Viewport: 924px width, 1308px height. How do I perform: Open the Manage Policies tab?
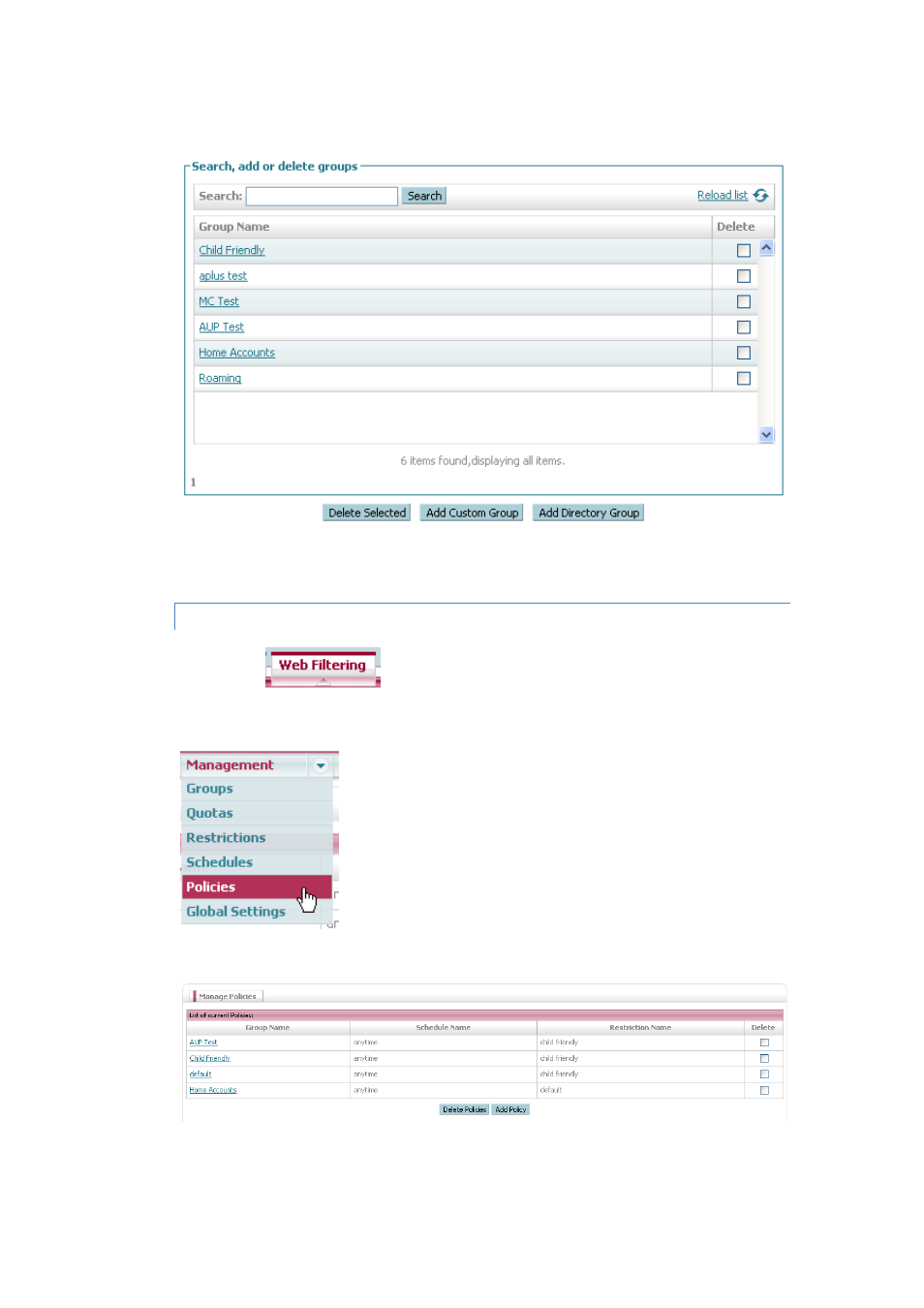[x=228, y=996]
